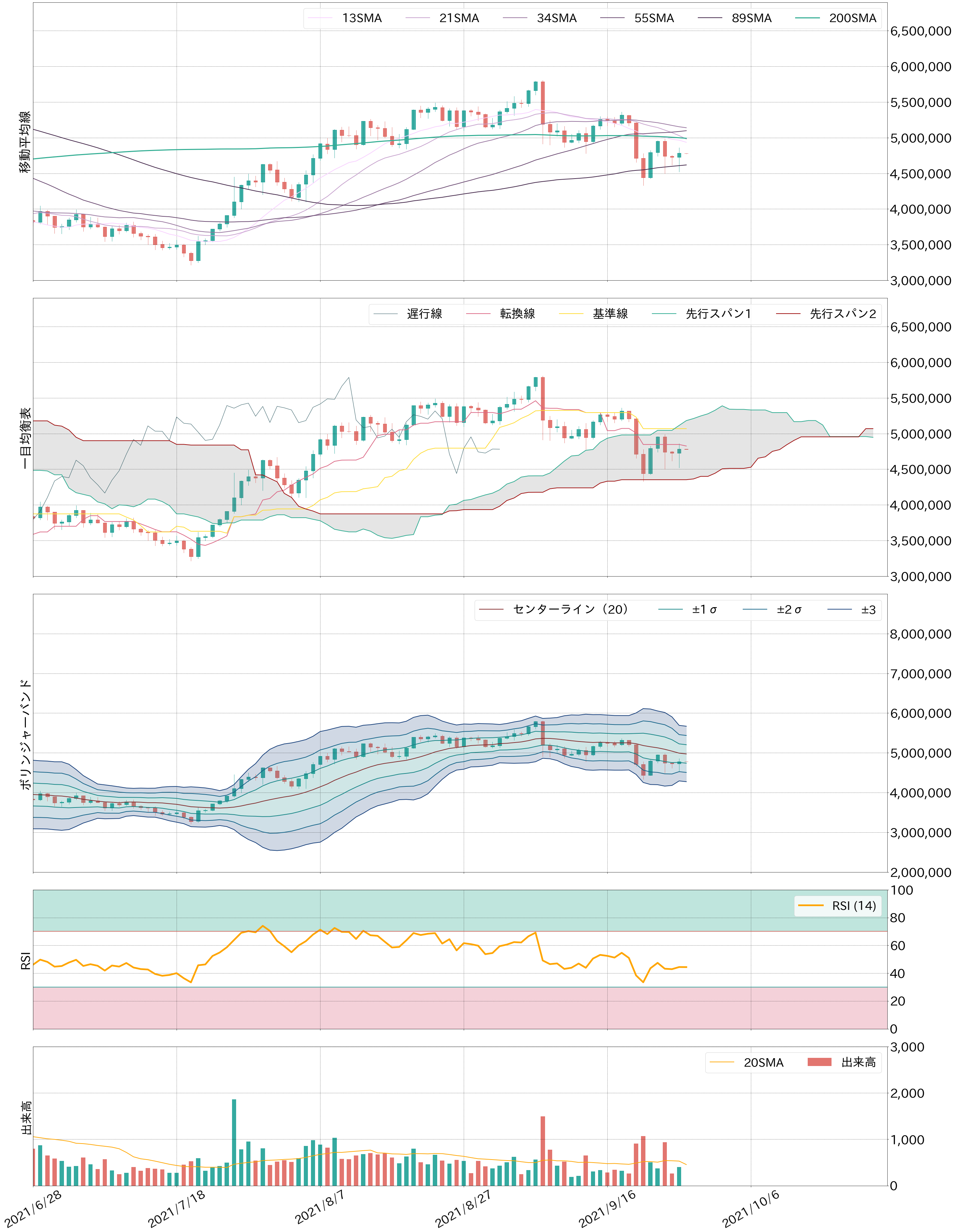Click the 一目均衡表 y-axis title
This screenshot has width=954, height=1232.
(x=26, y=438)
